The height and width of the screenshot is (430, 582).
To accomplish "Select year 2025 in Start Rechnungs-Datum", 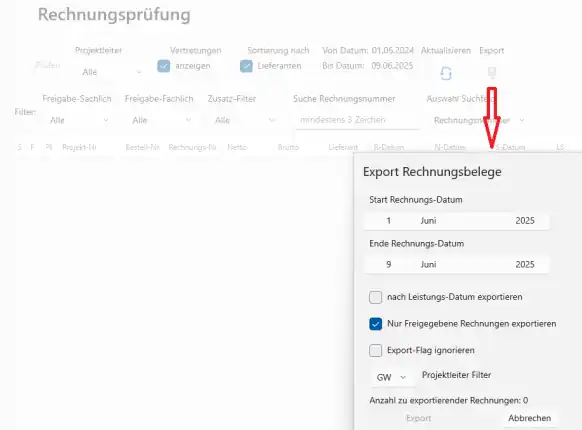I will (x=525, y=221).
